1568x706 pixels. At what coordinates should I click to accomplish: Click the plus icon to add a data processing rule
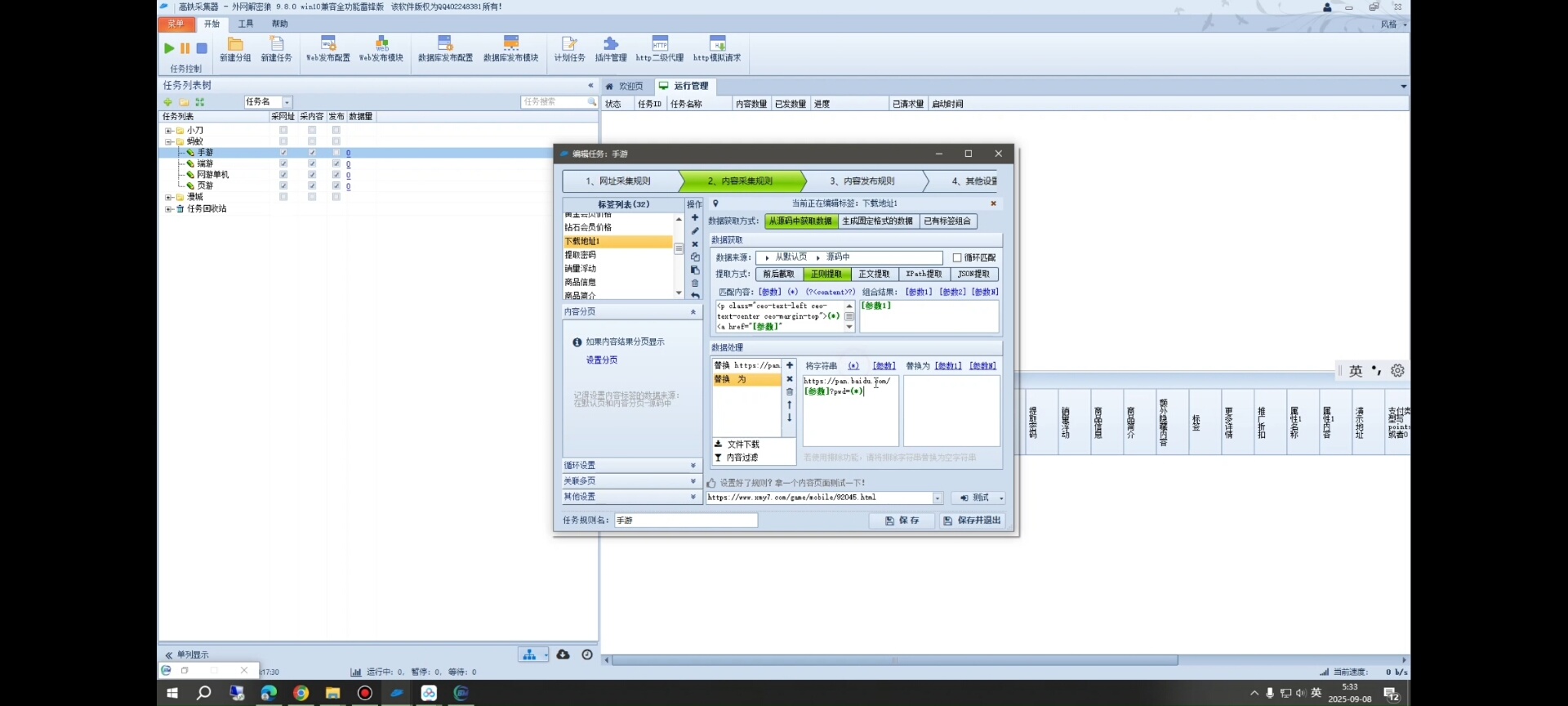[x=790, y=366]
